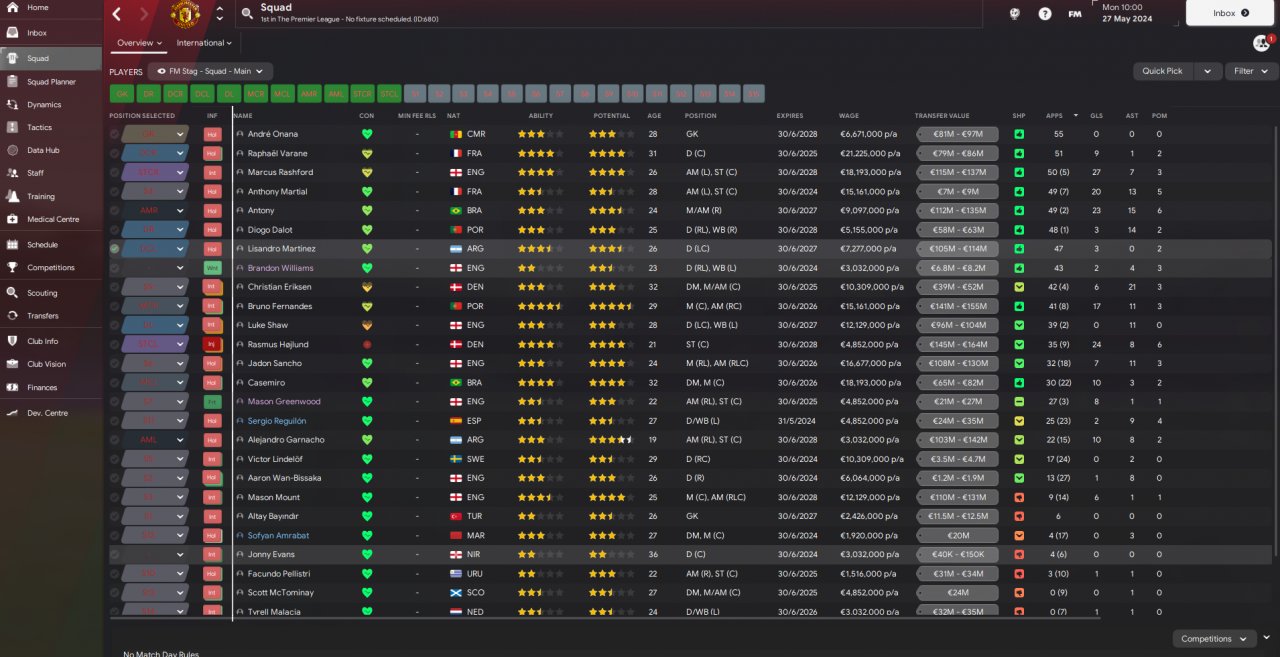Click Marcus Rashford's transfer value €115M - €137M
Screen dimensions: 1280x657
click(x=958, y=172)
